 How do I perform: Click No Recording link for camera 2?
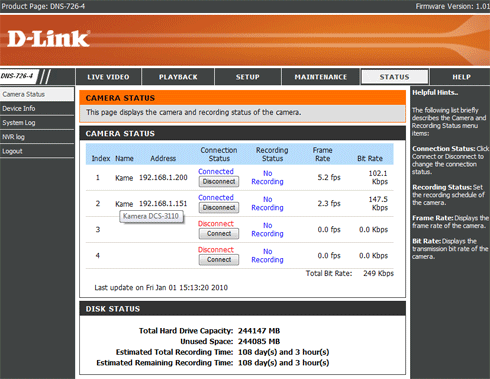tap(267, 204)
